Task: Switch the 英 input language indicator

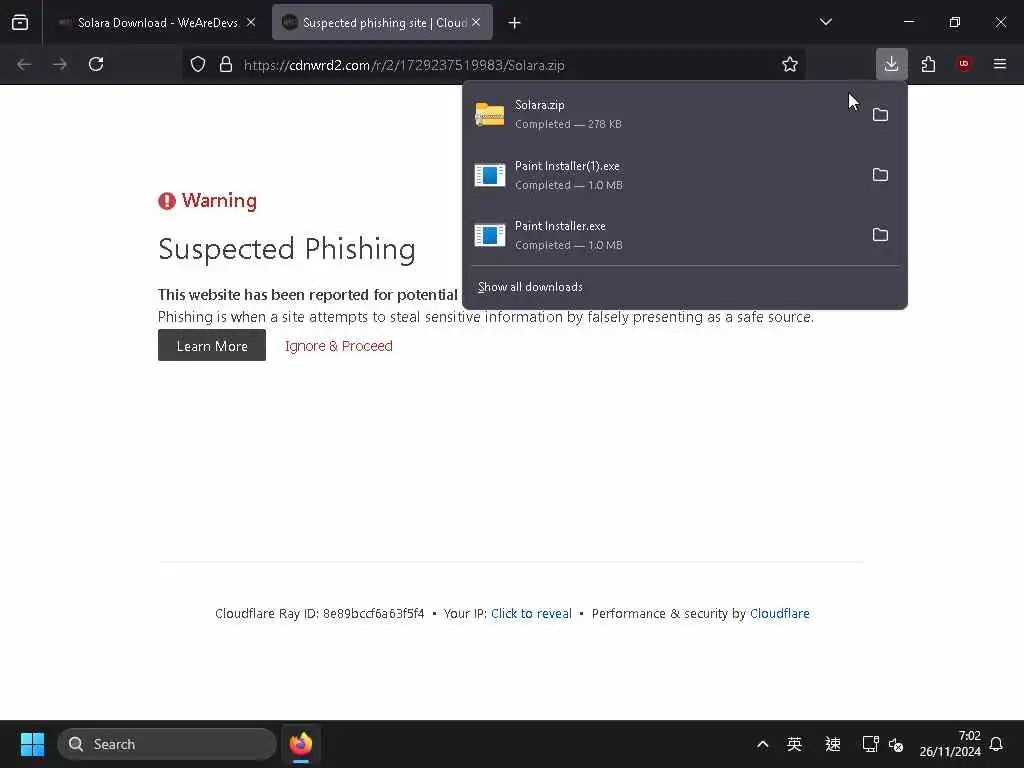Action: click(794, 744)
